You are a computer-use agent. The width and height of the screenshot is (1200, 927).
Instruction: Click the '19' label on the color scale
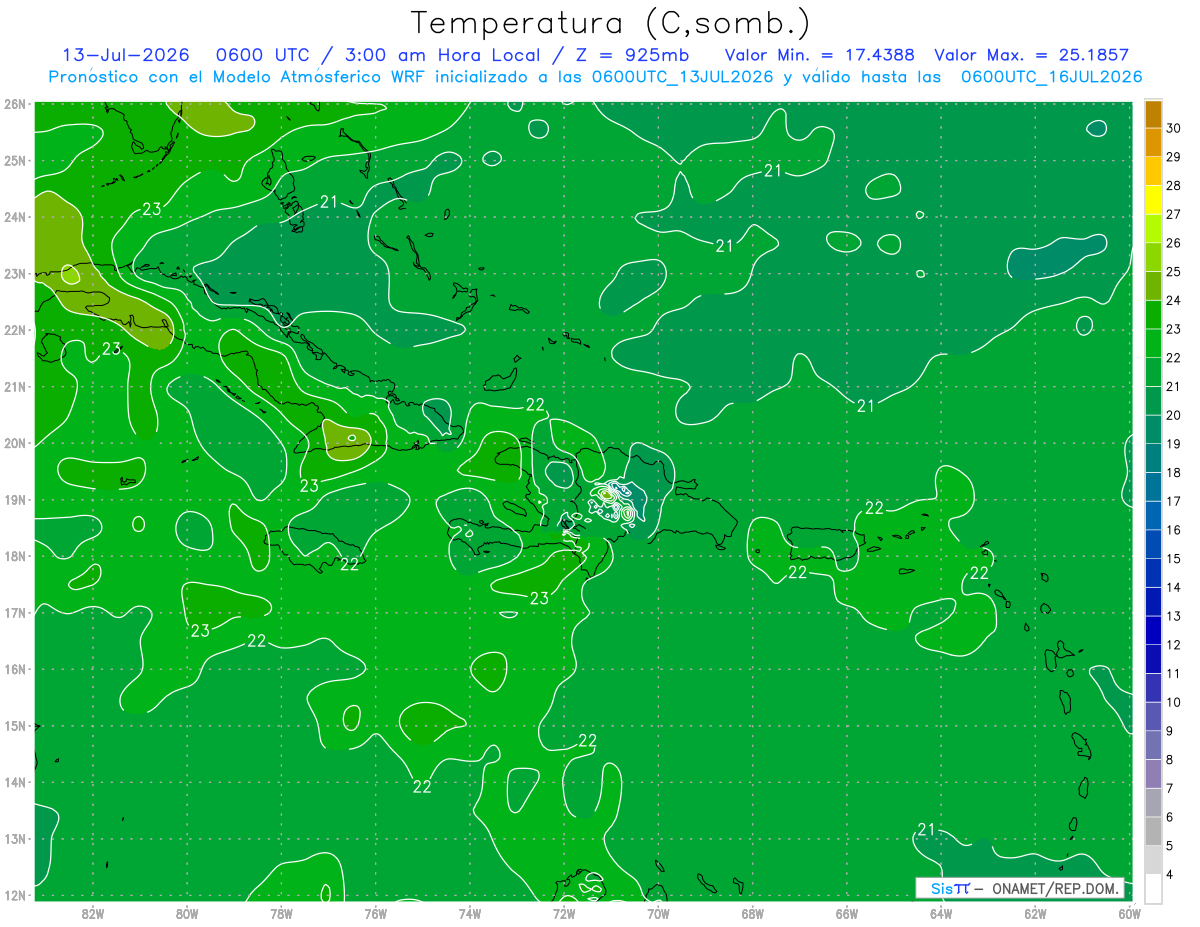click(1173, 443)
